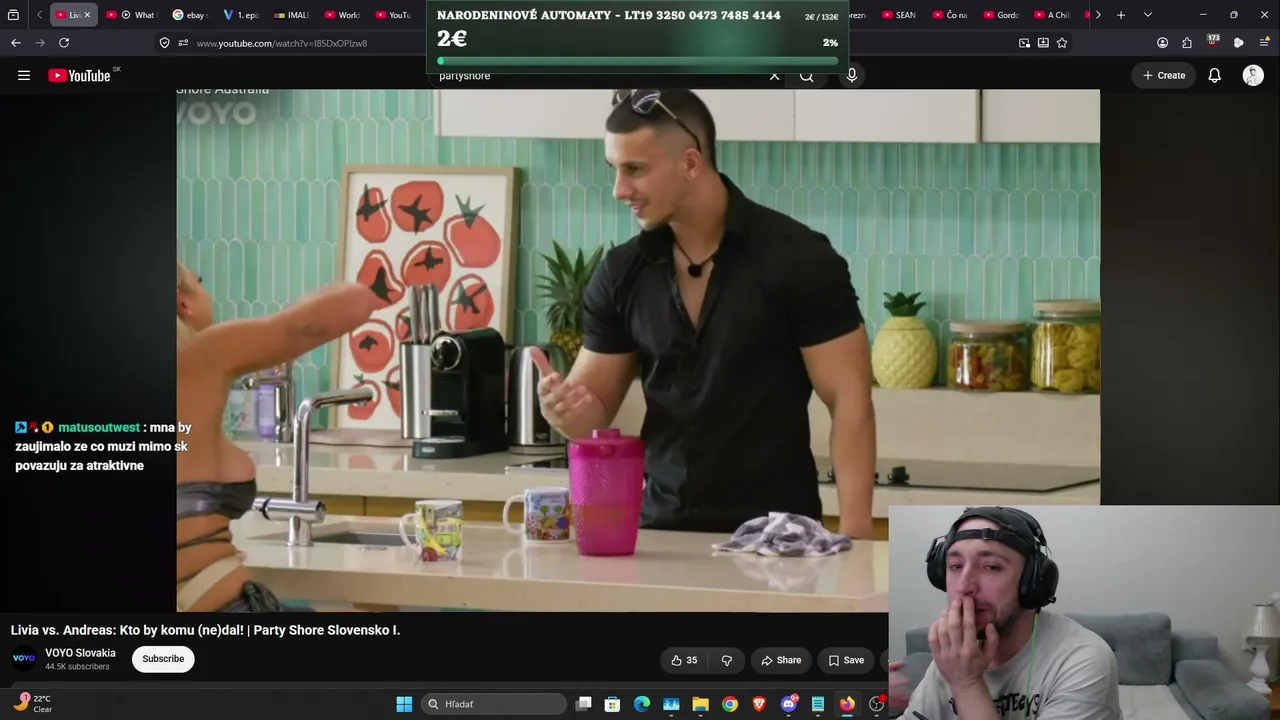Clear the YouTube search box text
The image size is (1280, 720).
click(x=774, y=75)
